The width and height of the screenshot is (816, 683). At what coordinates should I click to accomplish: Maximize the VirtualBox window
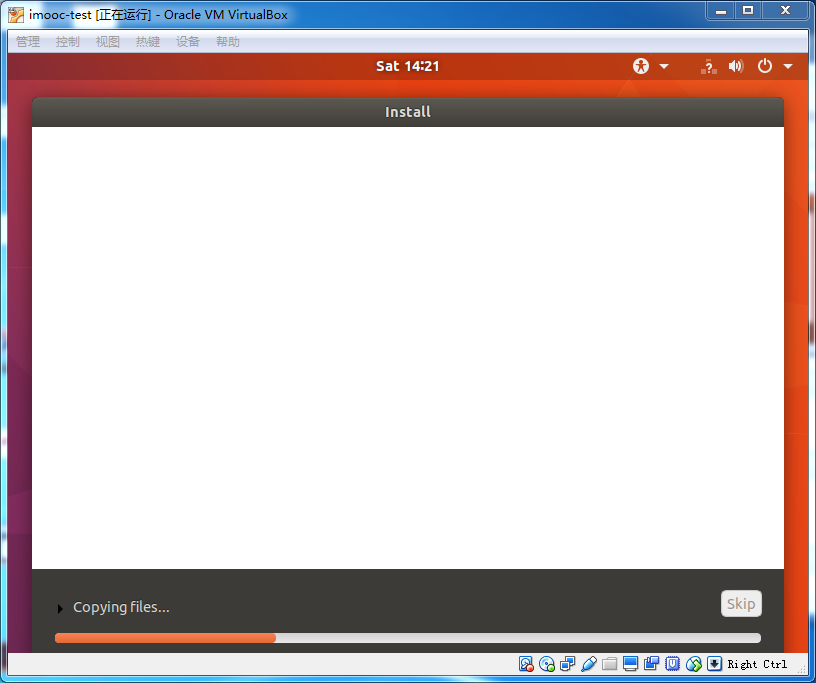748,11
